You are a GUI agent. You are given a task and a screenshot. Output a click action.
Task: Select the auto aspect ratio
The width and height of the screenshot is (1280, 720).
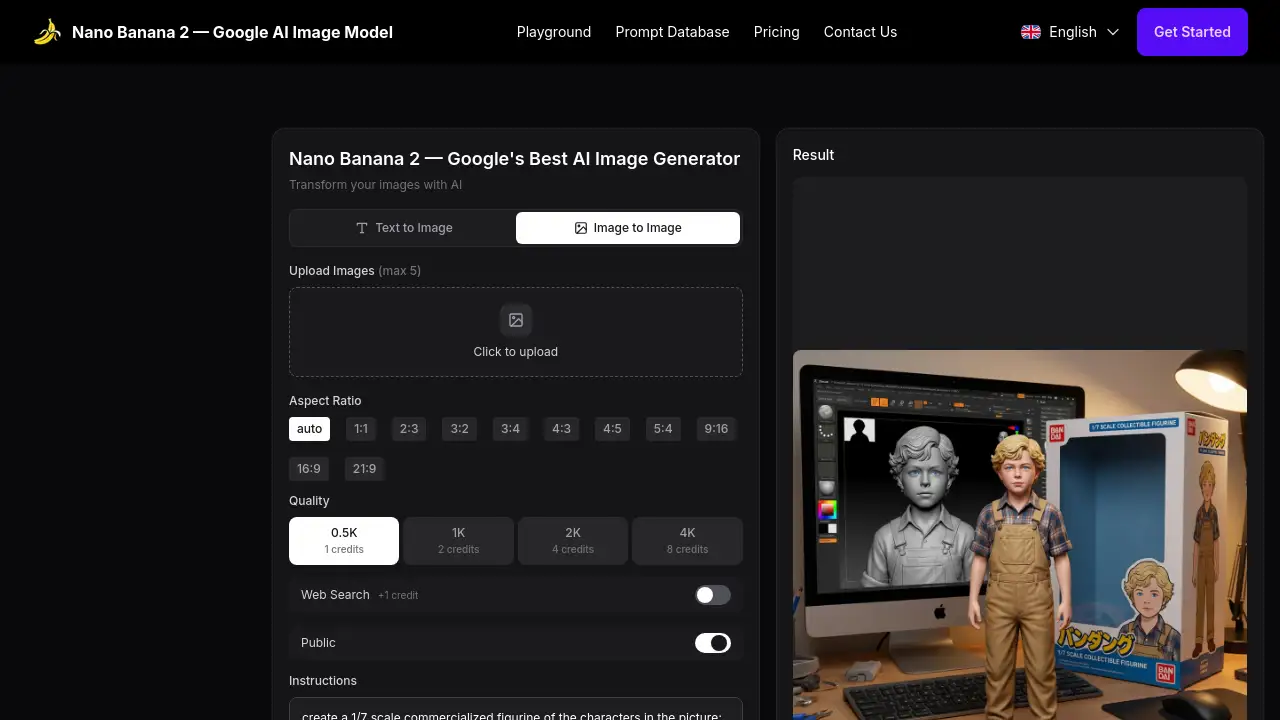[310, 429]
